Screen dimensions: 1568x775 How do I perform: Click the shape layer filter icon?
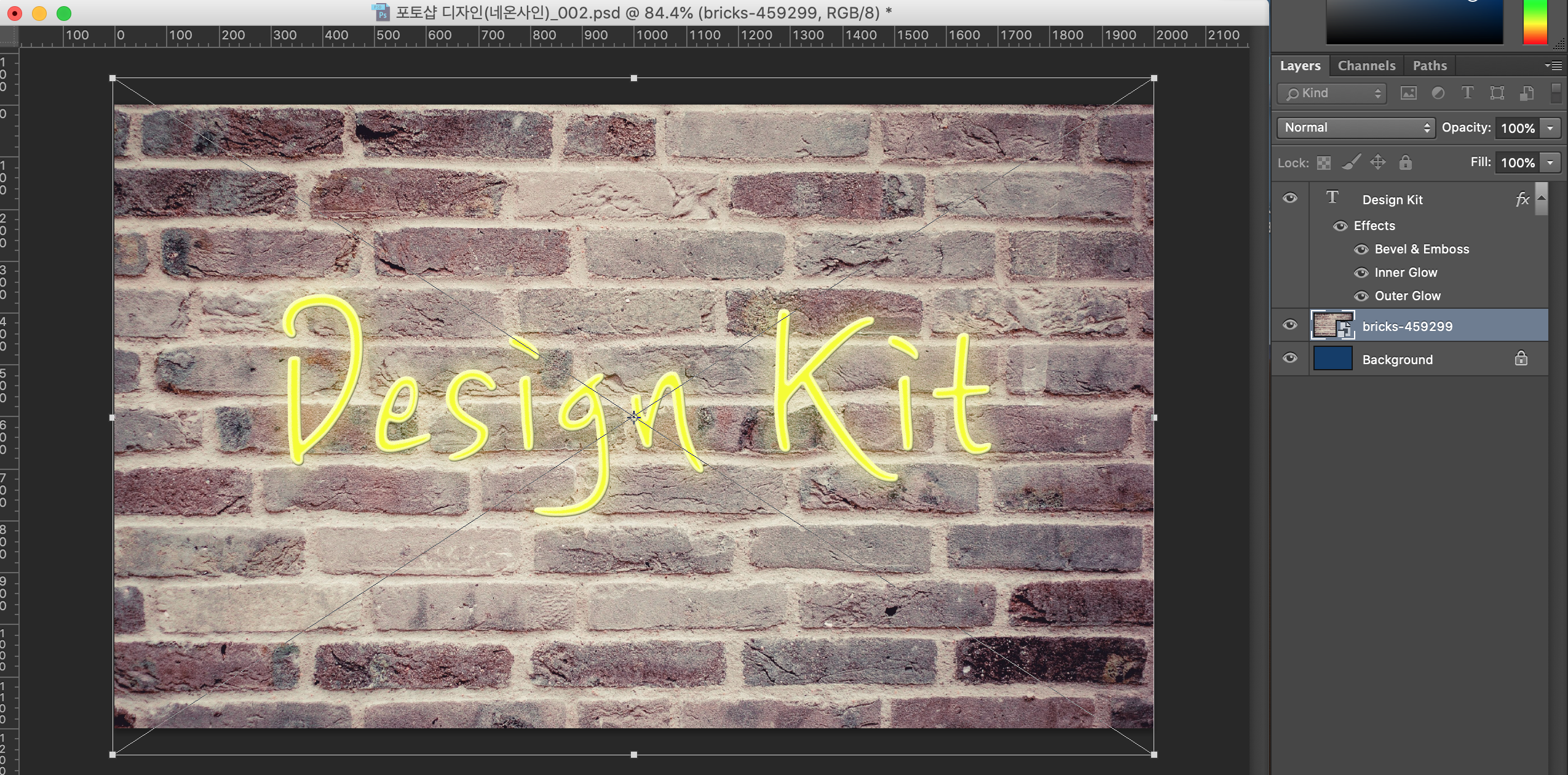pyautogui.click(x=1497, y=93)
